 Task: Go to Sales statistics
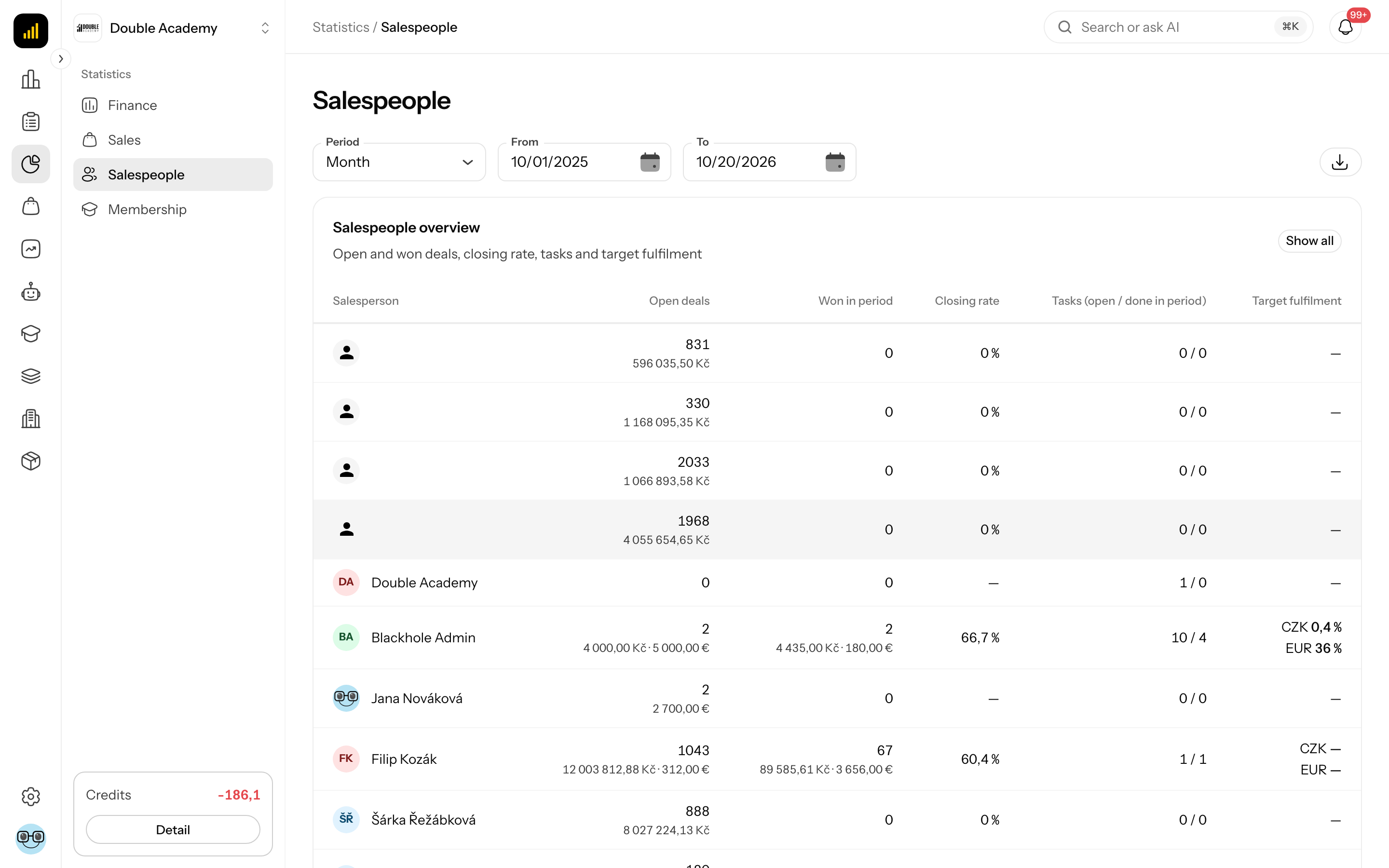pos(173,140)
